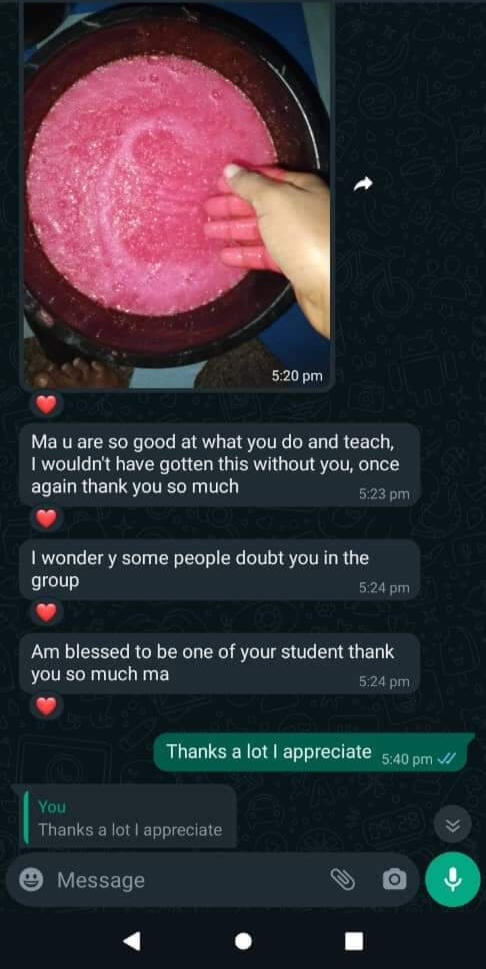This screenshot has width=486, height=969.
Task: Select the "Thanks a lot I appreciate" sent bubble
Action: (x=314, y=752)
